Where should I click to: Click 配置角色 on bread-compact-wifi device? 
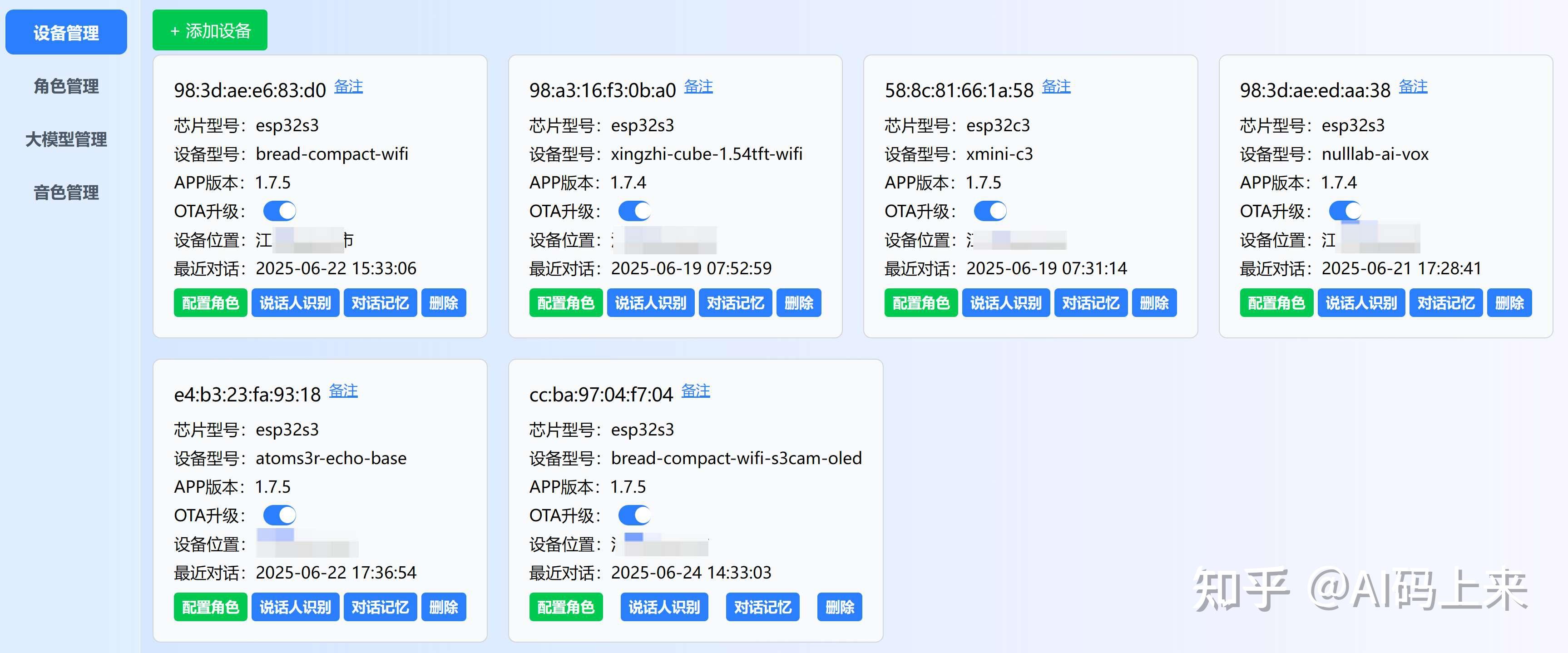point(211,302)
